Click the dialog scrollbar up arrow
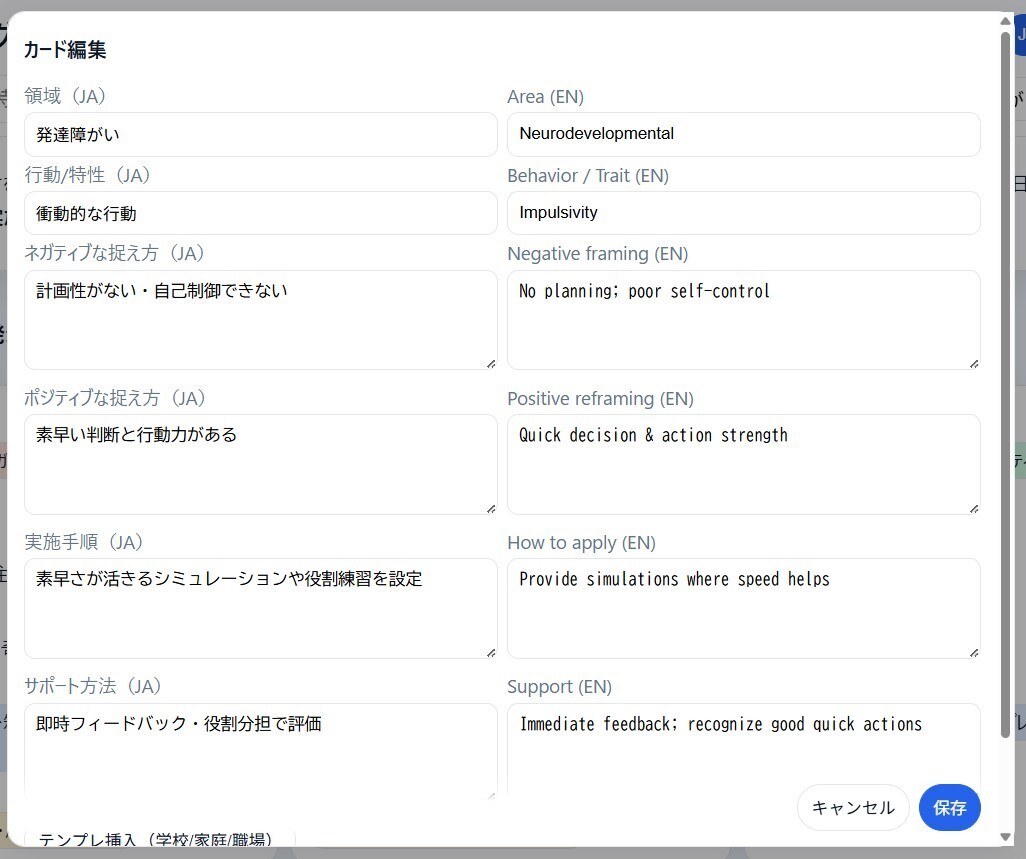This screenshot has width=1026, height=859. click(x=1006, y=22)
